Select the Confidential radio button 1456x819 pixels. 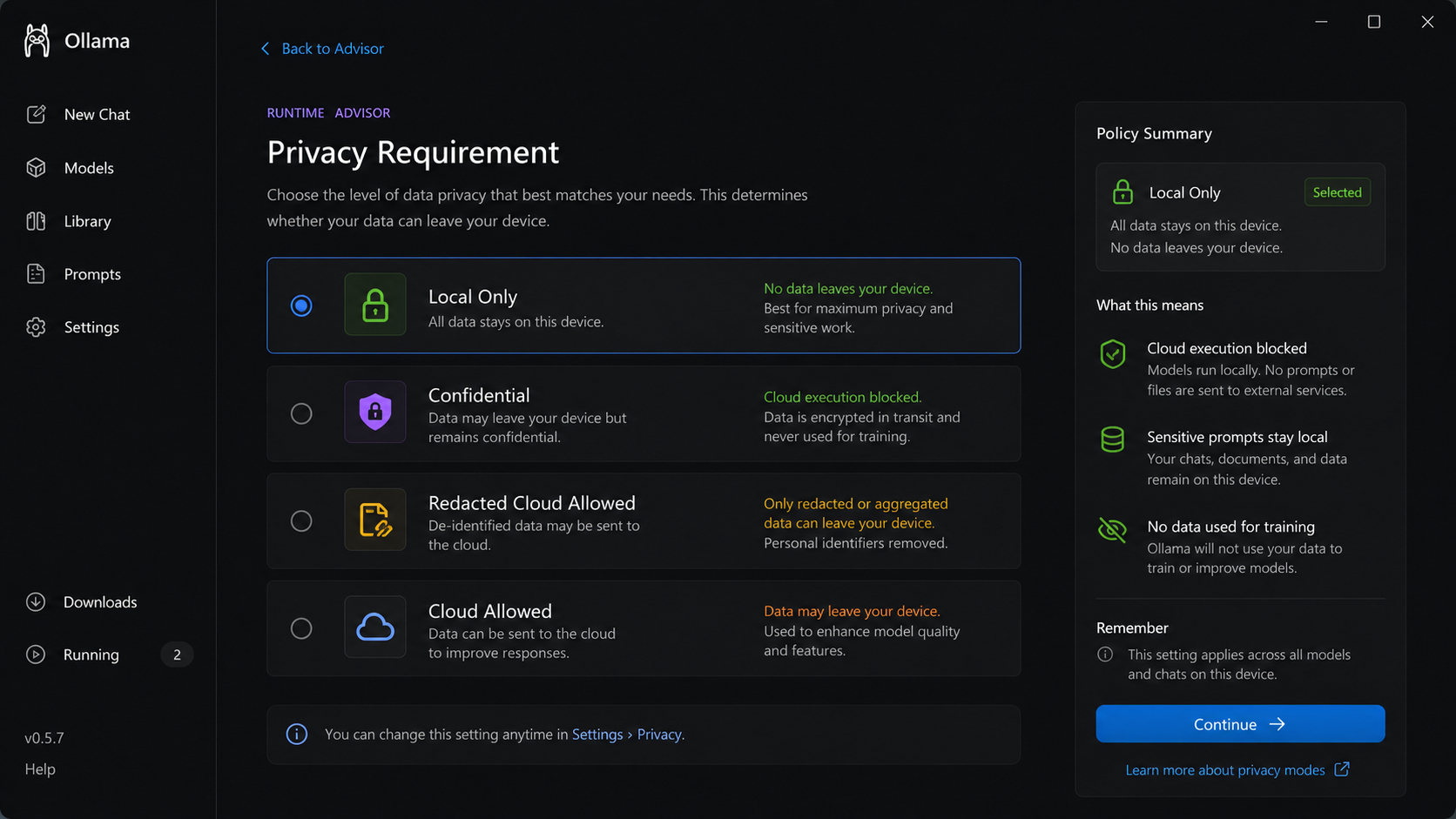(301, 413)
